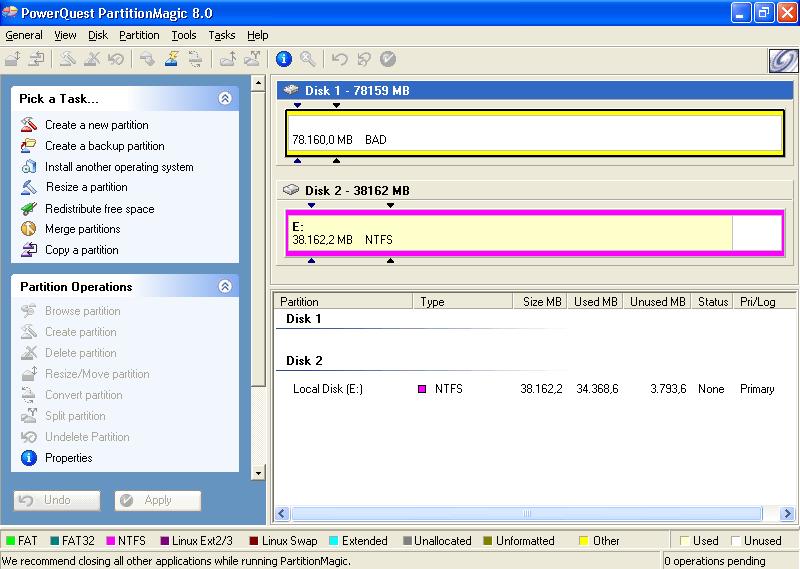Click the Resize/Move toolbar icon
The height and width of the screenshot is (569, 800).
pos(13,59)
